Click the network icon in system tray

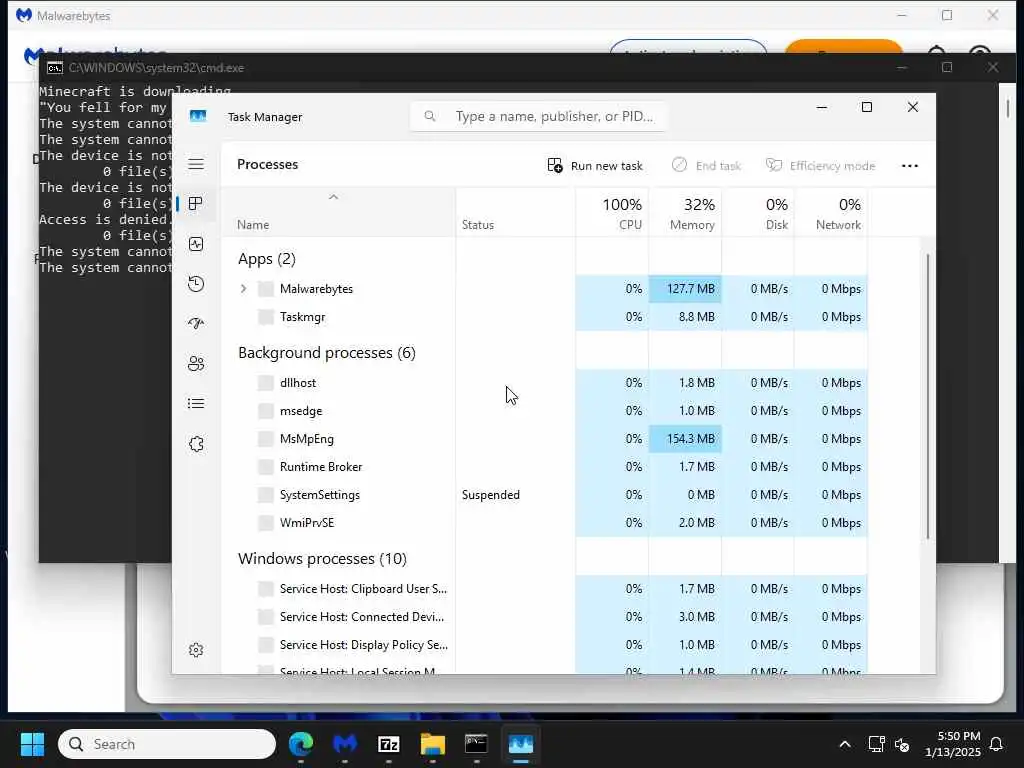pyautogui.click(x=876, y=744)
